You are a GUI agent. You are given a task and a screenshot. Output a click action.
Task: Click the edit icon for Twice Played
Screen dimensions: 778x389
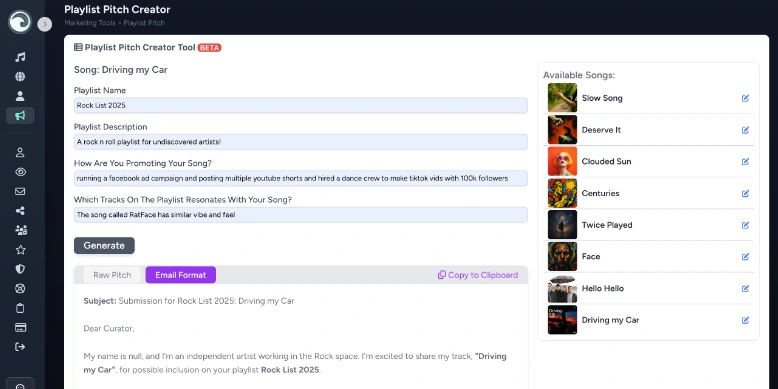pyautogui.click(x=745, y=225)
